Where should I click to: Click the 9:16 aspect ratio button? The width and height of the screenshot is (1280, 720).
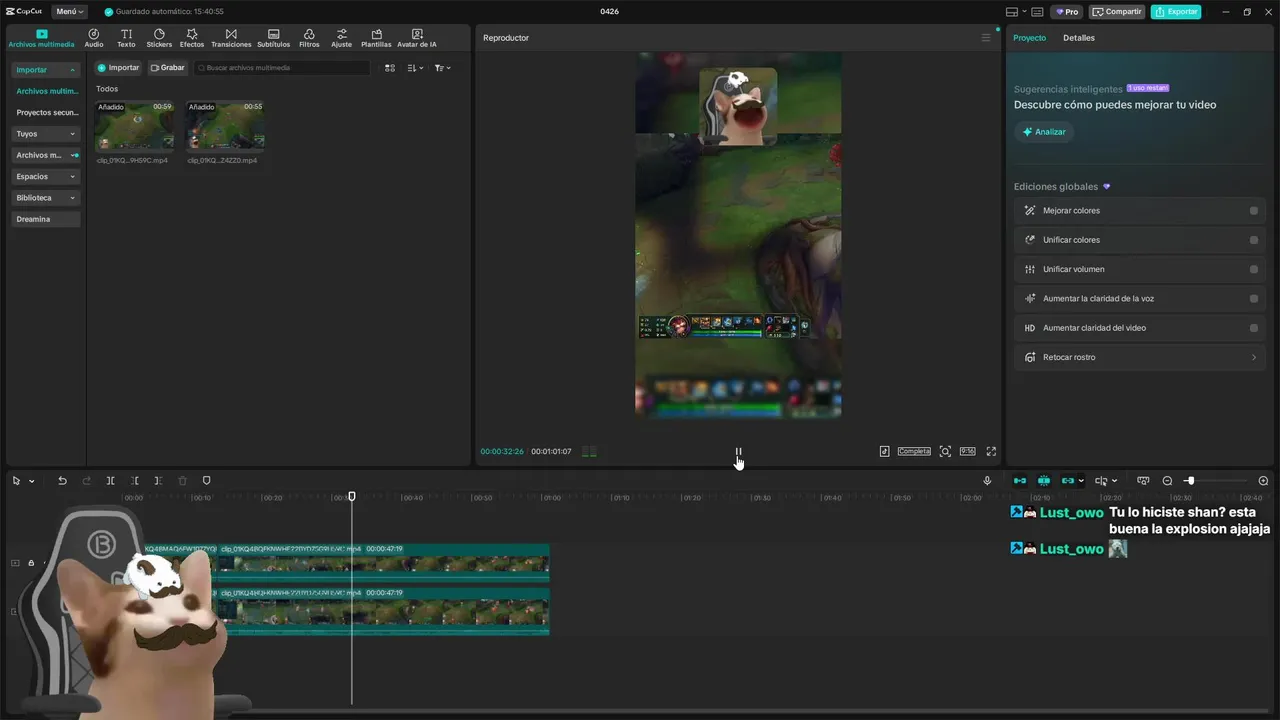(x=967, y=452)
